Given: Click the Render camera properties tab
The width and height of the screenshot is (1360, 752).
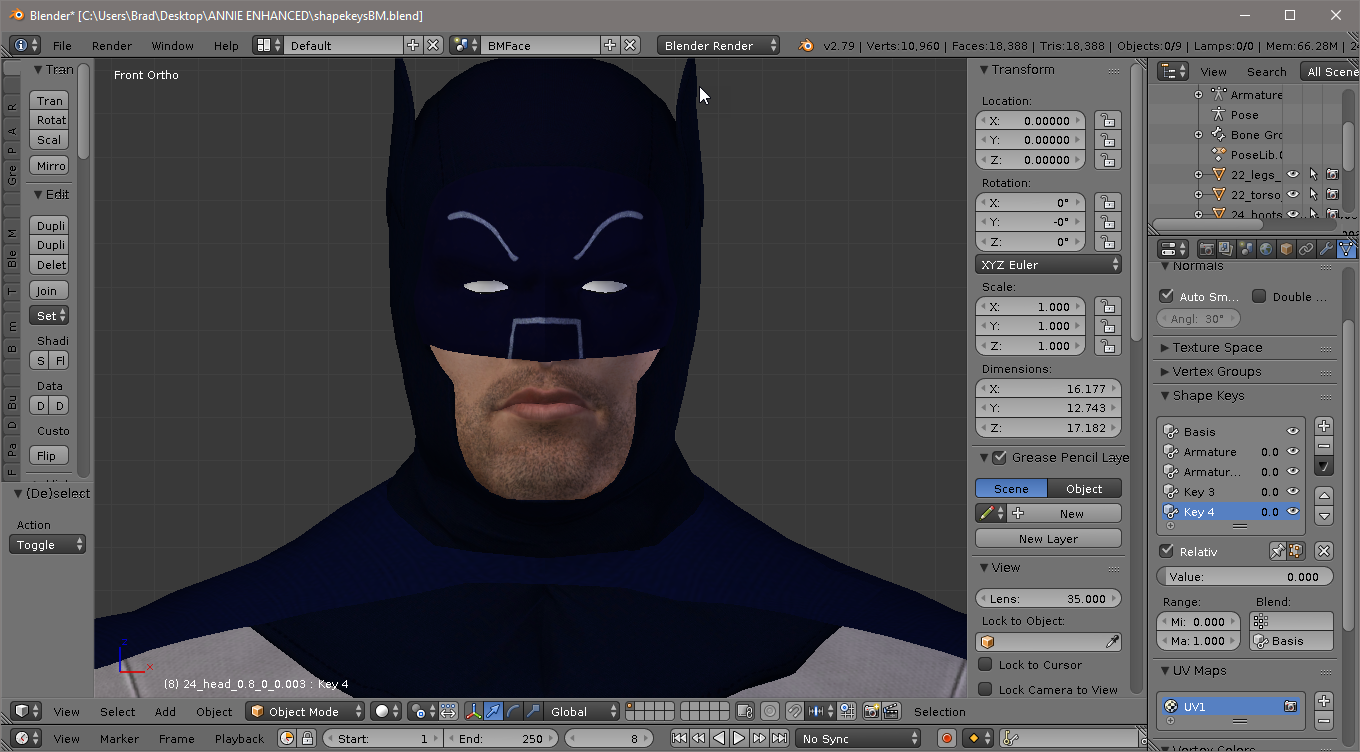Looking at the screenshot, I should pyautogui.click(x=1207, y=249).
